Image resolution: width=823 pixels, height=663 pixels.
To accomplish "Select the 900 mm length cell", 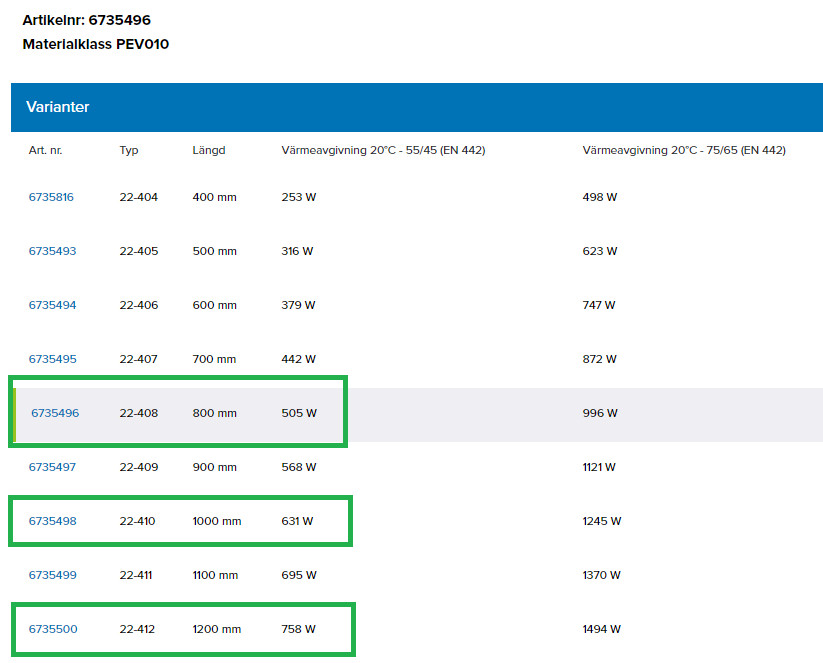I will tap(215, 467).
